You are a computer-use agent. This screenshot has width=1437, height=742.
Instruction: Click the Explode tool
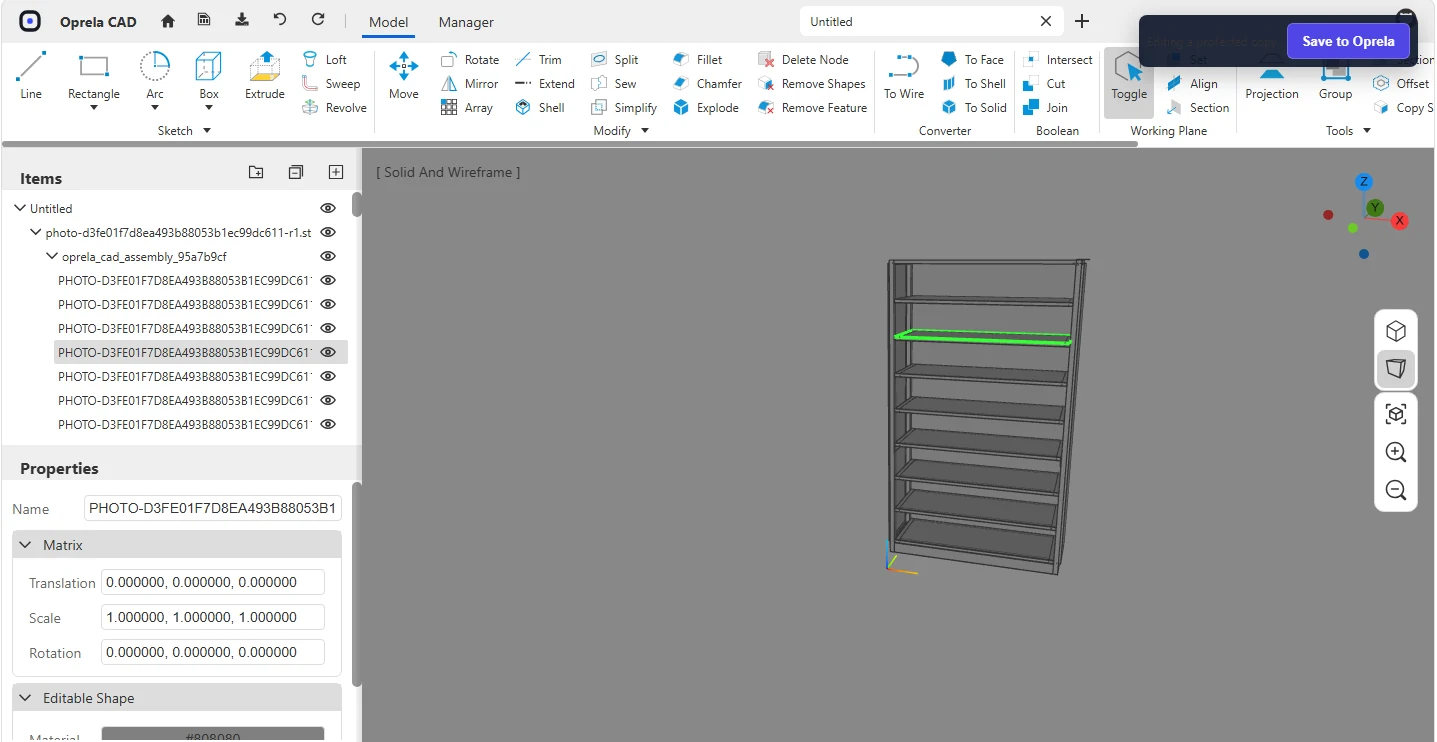[705, 108]
